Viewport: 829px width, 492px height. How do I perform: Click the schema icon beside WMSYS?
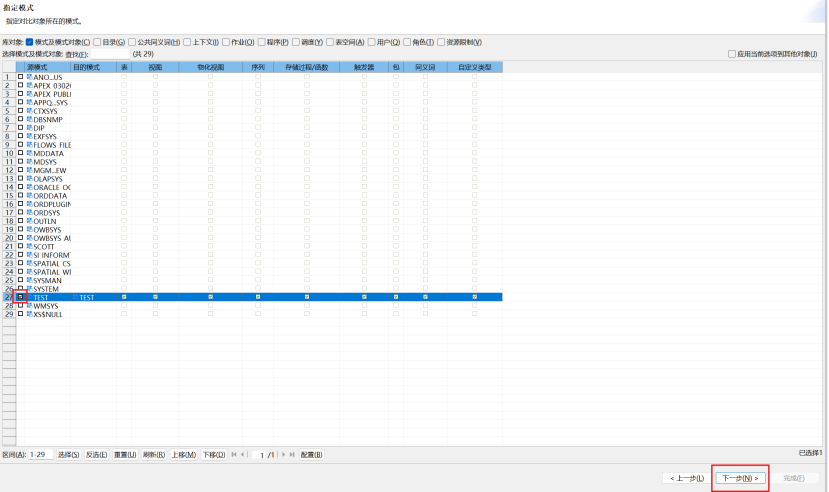tap(30, 305)
